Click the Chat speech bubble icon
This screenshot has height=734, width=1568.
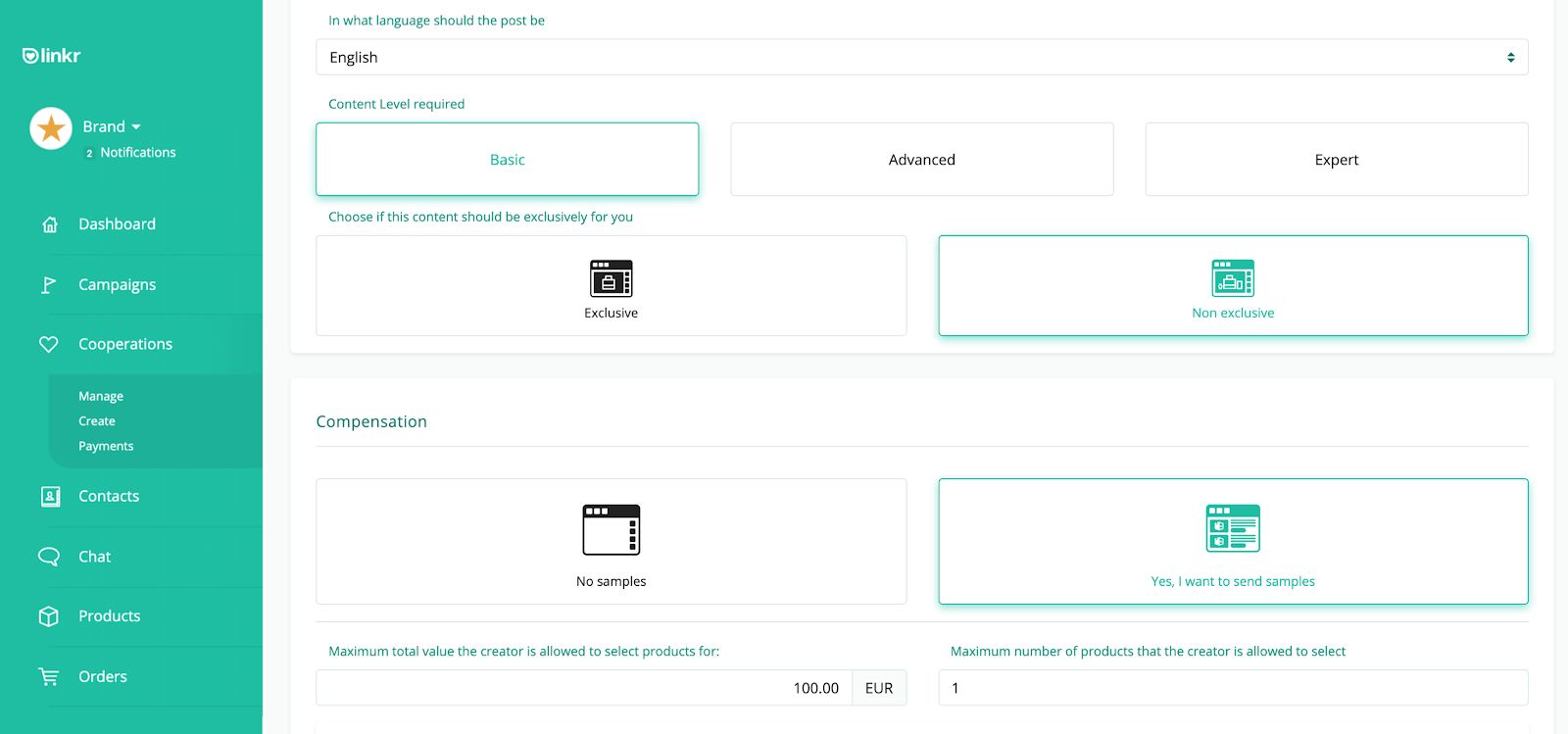[x=48, y=557]
